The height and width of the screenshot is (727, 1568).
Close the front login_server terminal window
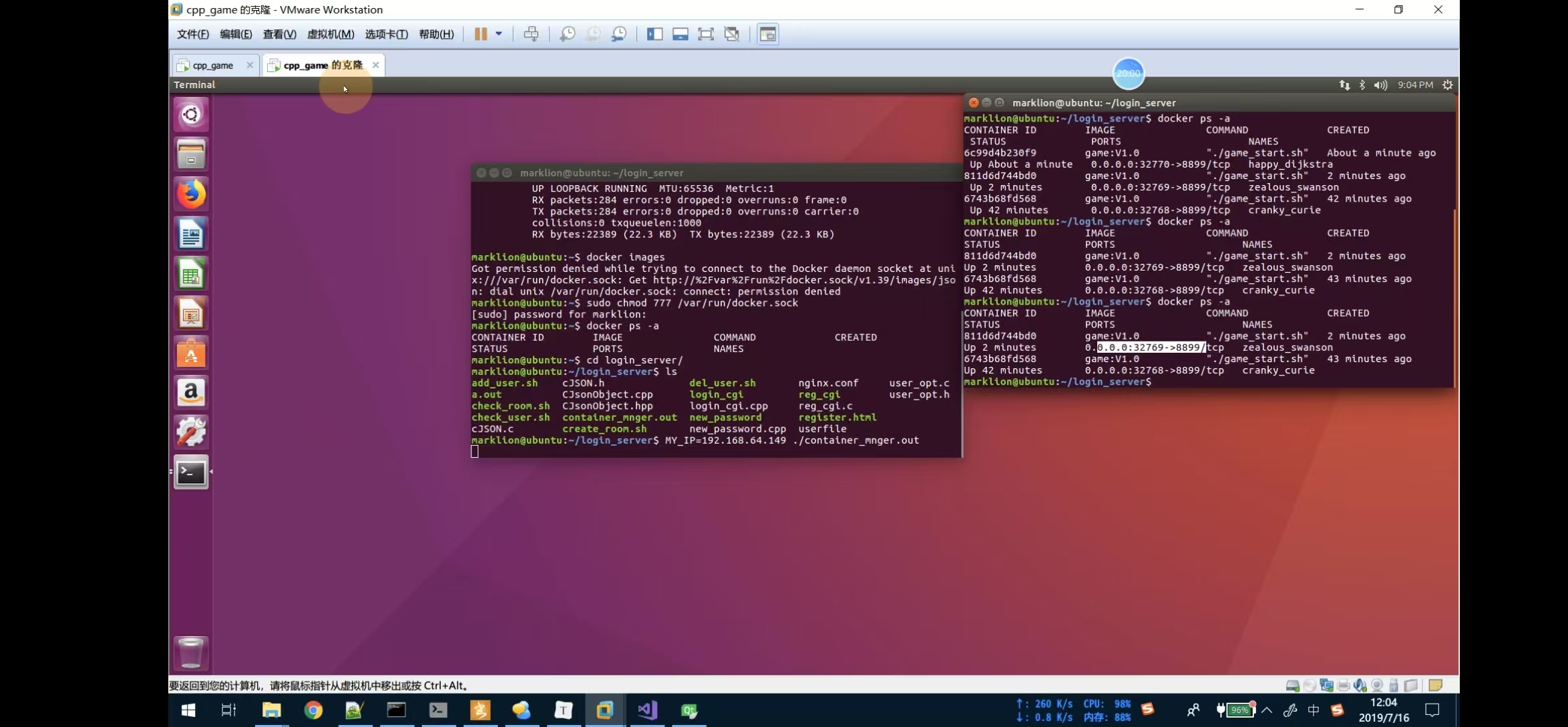click(974, 102)
